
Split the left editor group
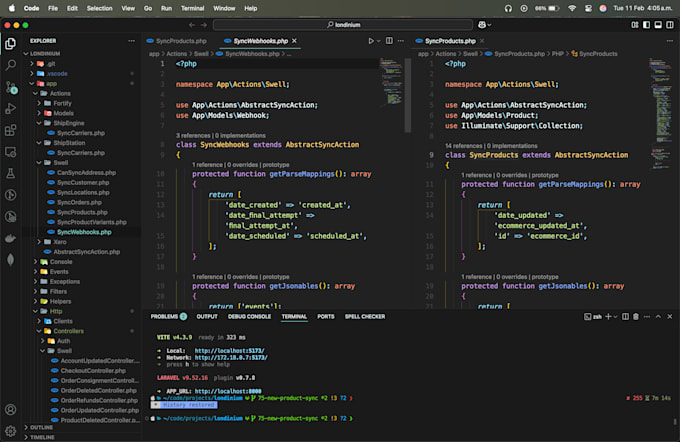point(389,41)
